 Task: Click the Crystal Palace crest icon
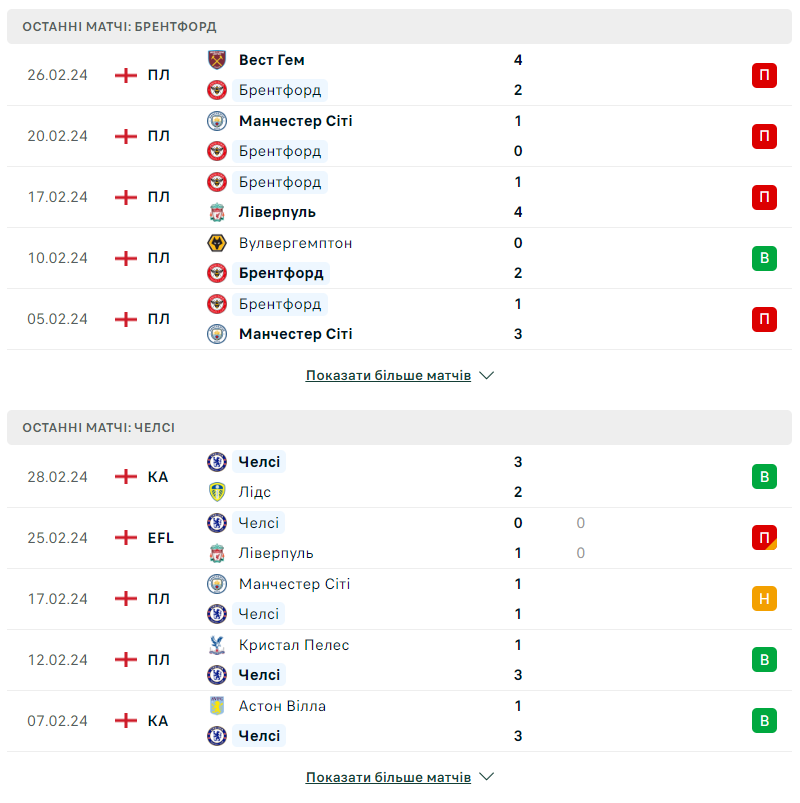[x=217, y=645]
